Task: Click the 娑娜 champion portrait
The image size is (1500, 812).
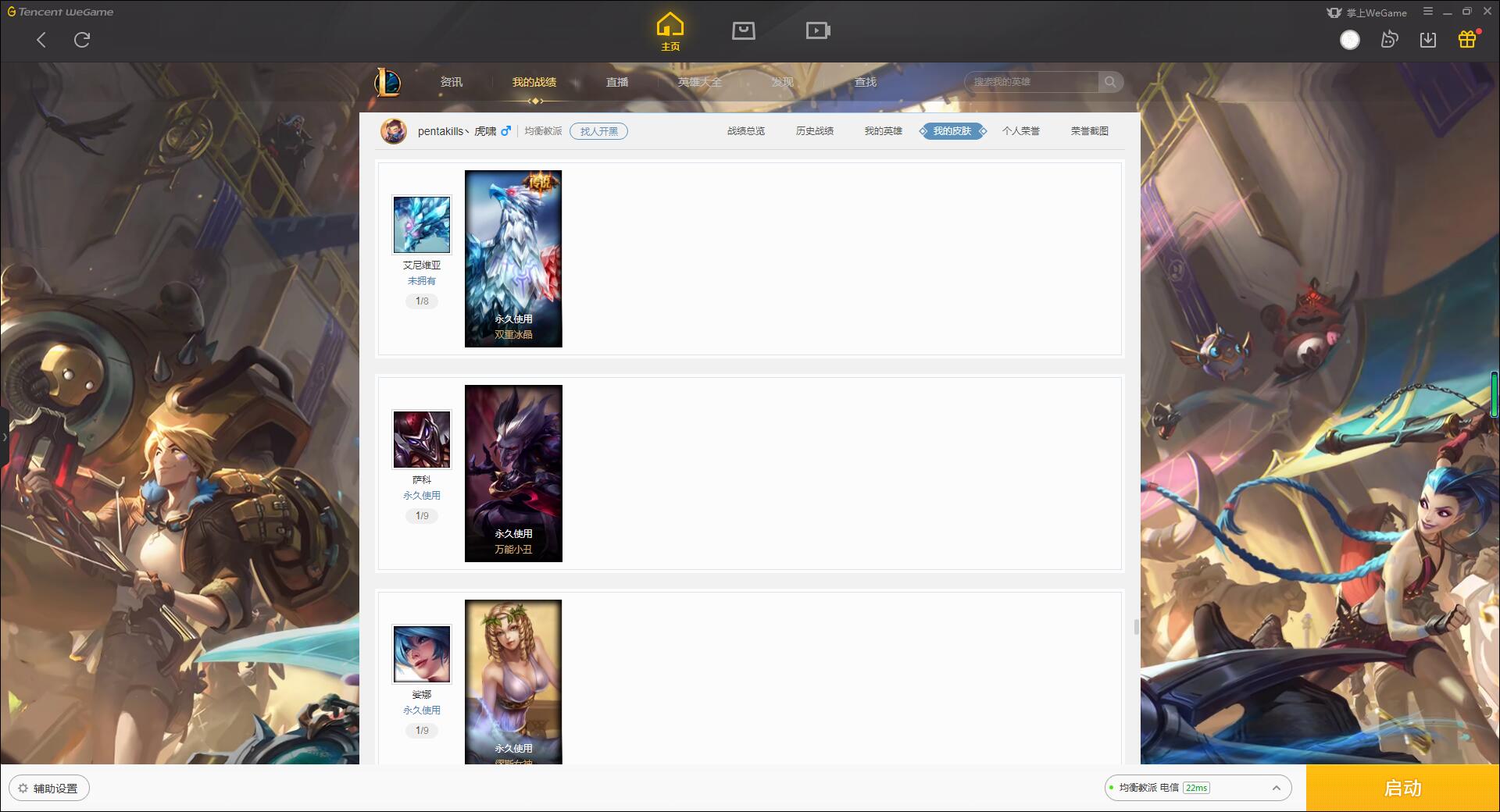Action: 422,654
